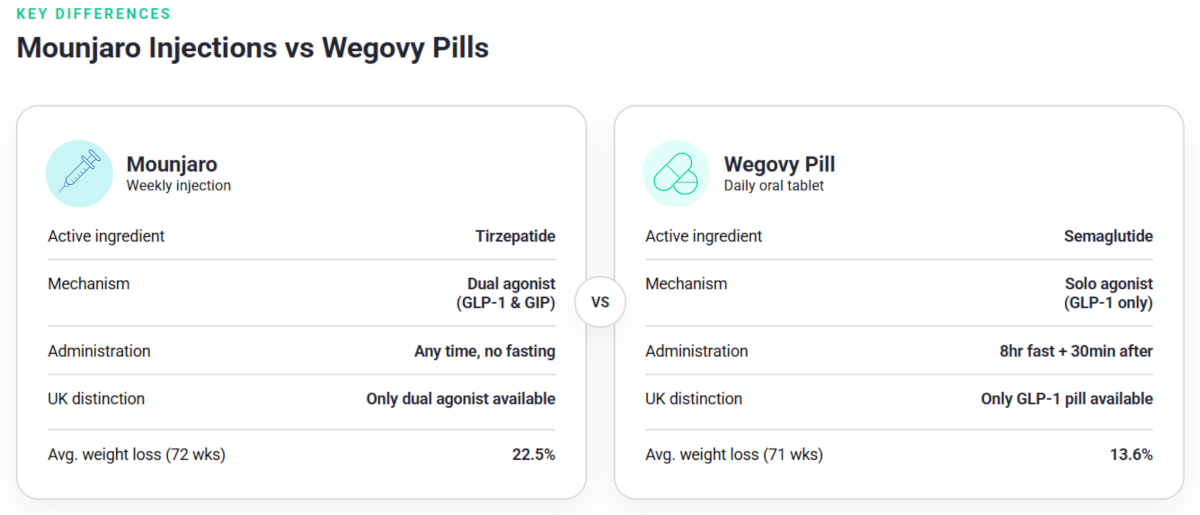Click 'Avg. weight loss (72 wks)' row label

[x=137, y=455]
